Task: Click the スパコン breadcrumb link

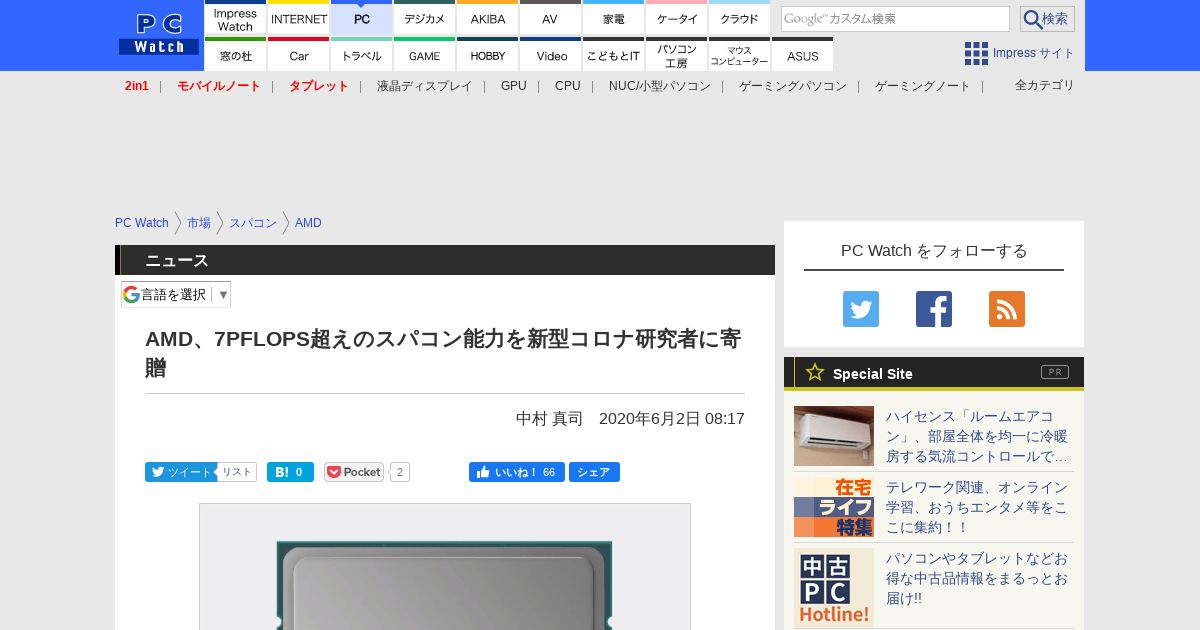Action: coord(253,223)
